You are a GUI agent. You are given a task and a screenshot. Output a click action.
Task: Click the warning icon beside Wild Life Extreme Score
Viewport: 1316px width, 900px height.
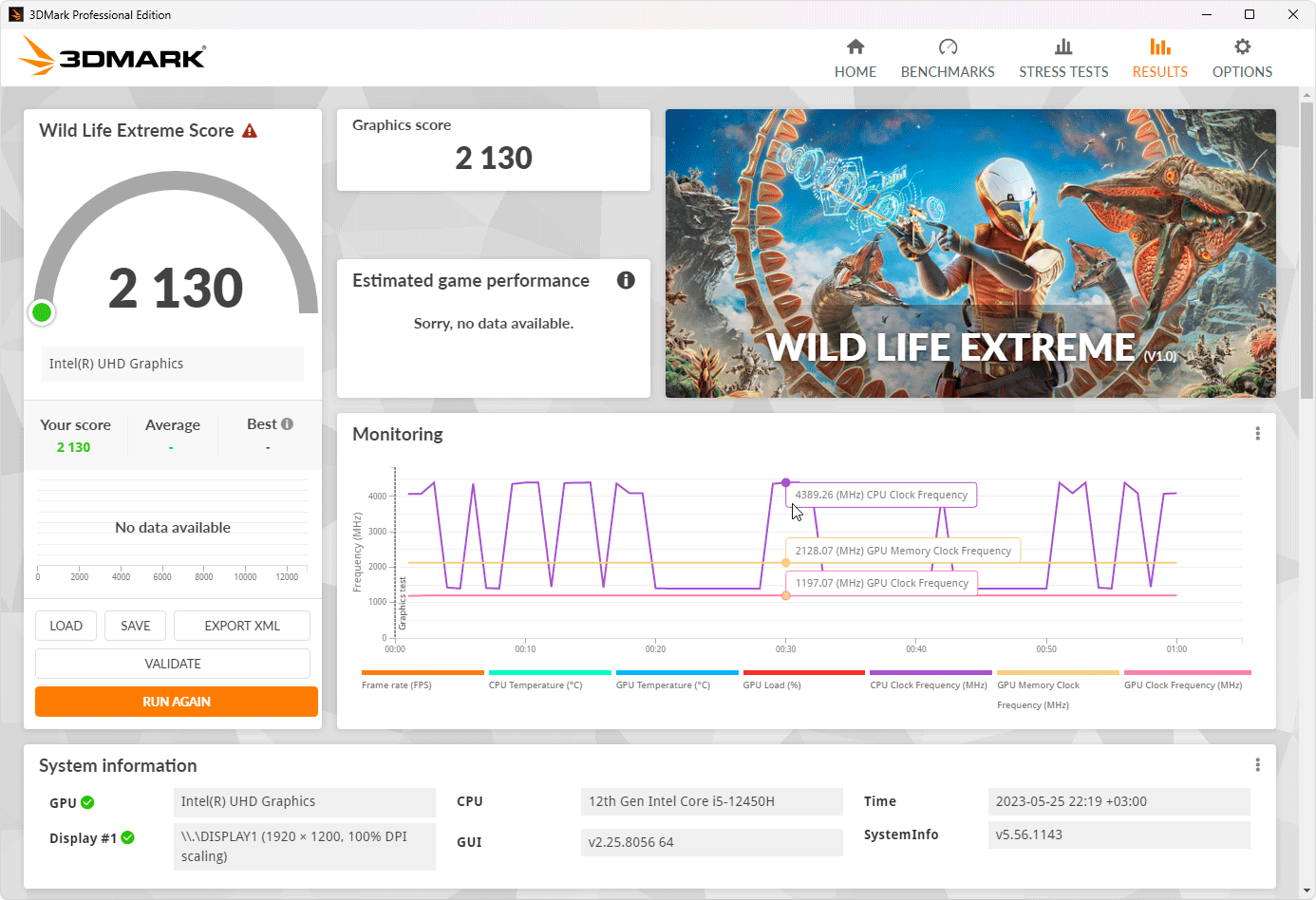pyautogui.click(x=250, y=131)
